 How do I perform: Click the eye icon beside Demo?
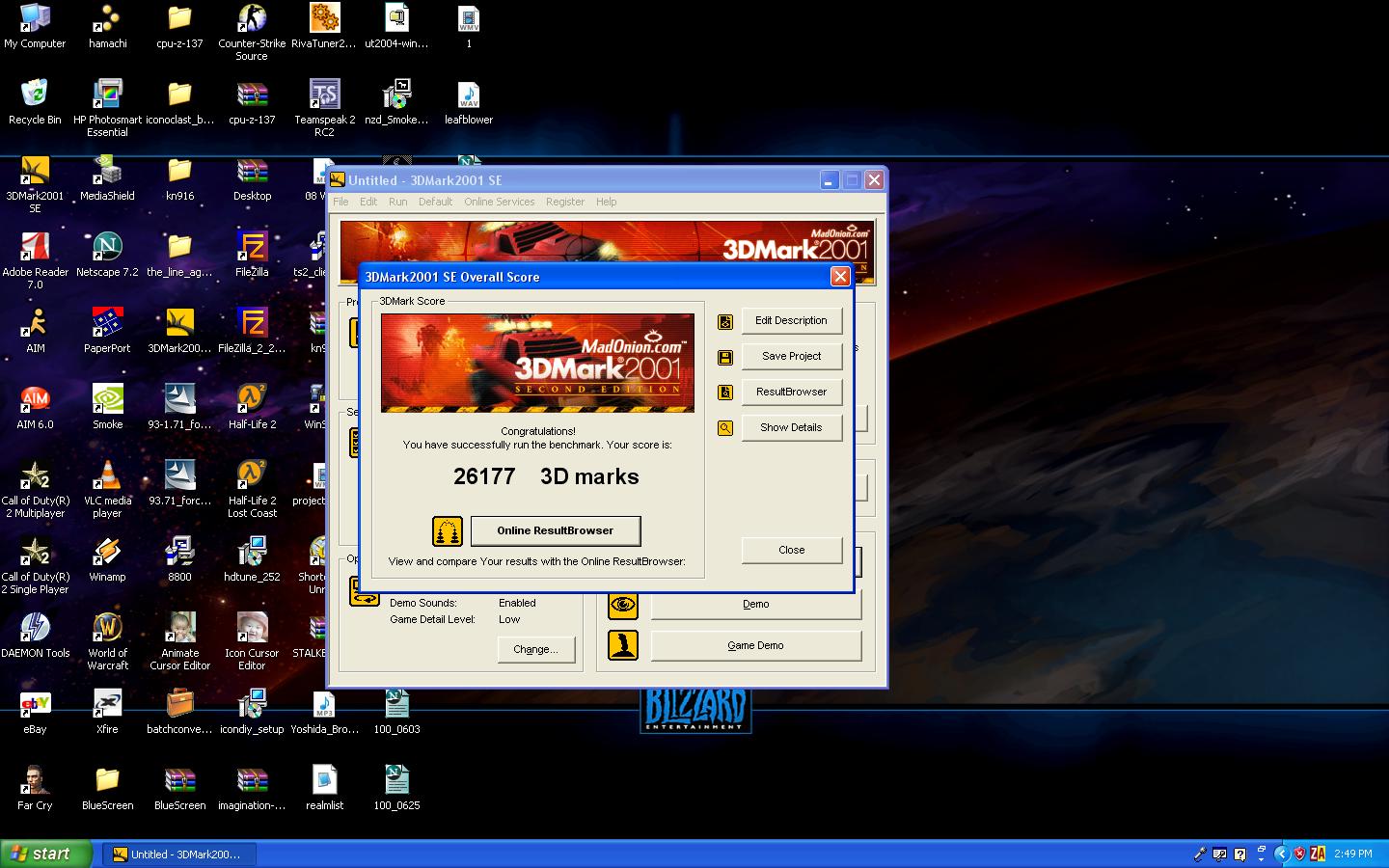click(x=623, y=605)
